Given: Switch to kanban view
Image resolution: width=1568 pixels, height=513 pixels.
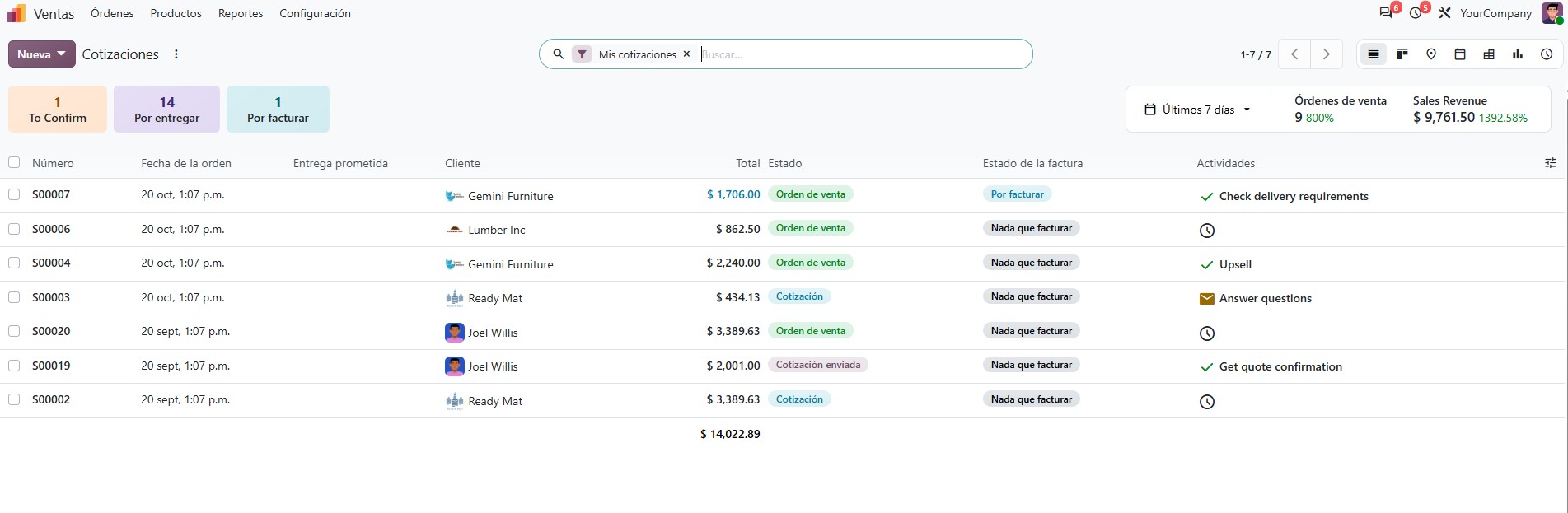Looking at the screenshot, I should click(x=1402, y=54).
